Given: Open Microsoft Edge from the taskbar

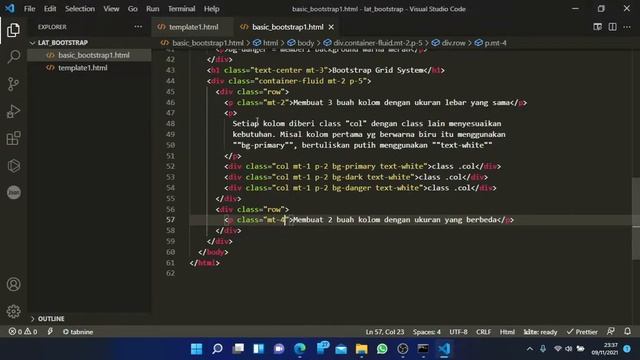Looking at the screenshot, I should 300,349.
